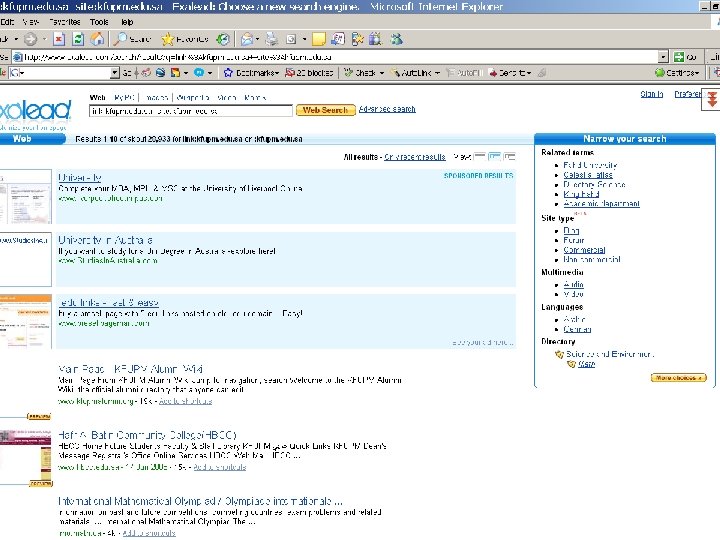Click the spell Check button

click(360, 73)
